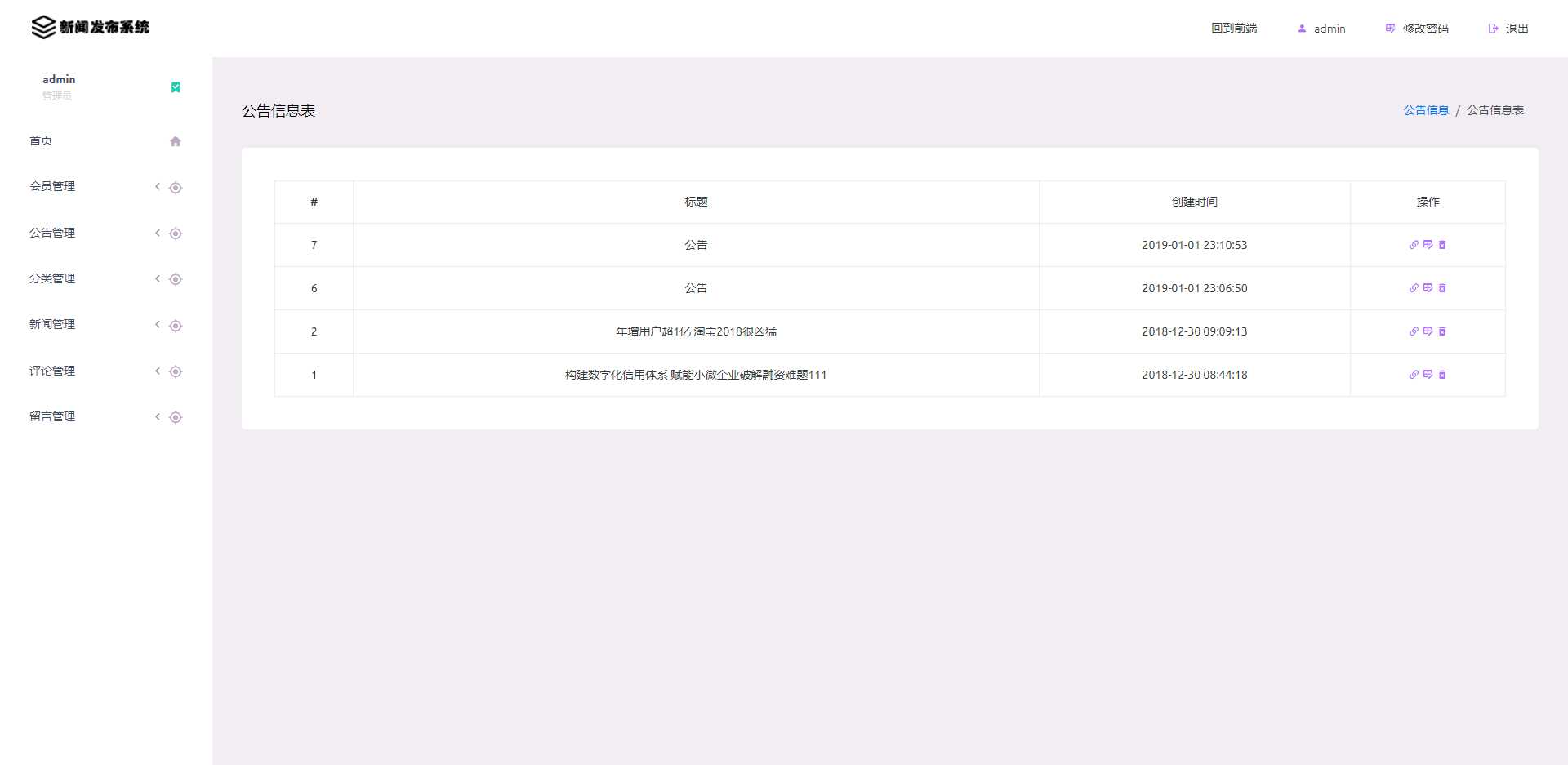
Task: Click the delete icon for announcement ID 1
Action: pyautogui.click(x=1442, y=375)
